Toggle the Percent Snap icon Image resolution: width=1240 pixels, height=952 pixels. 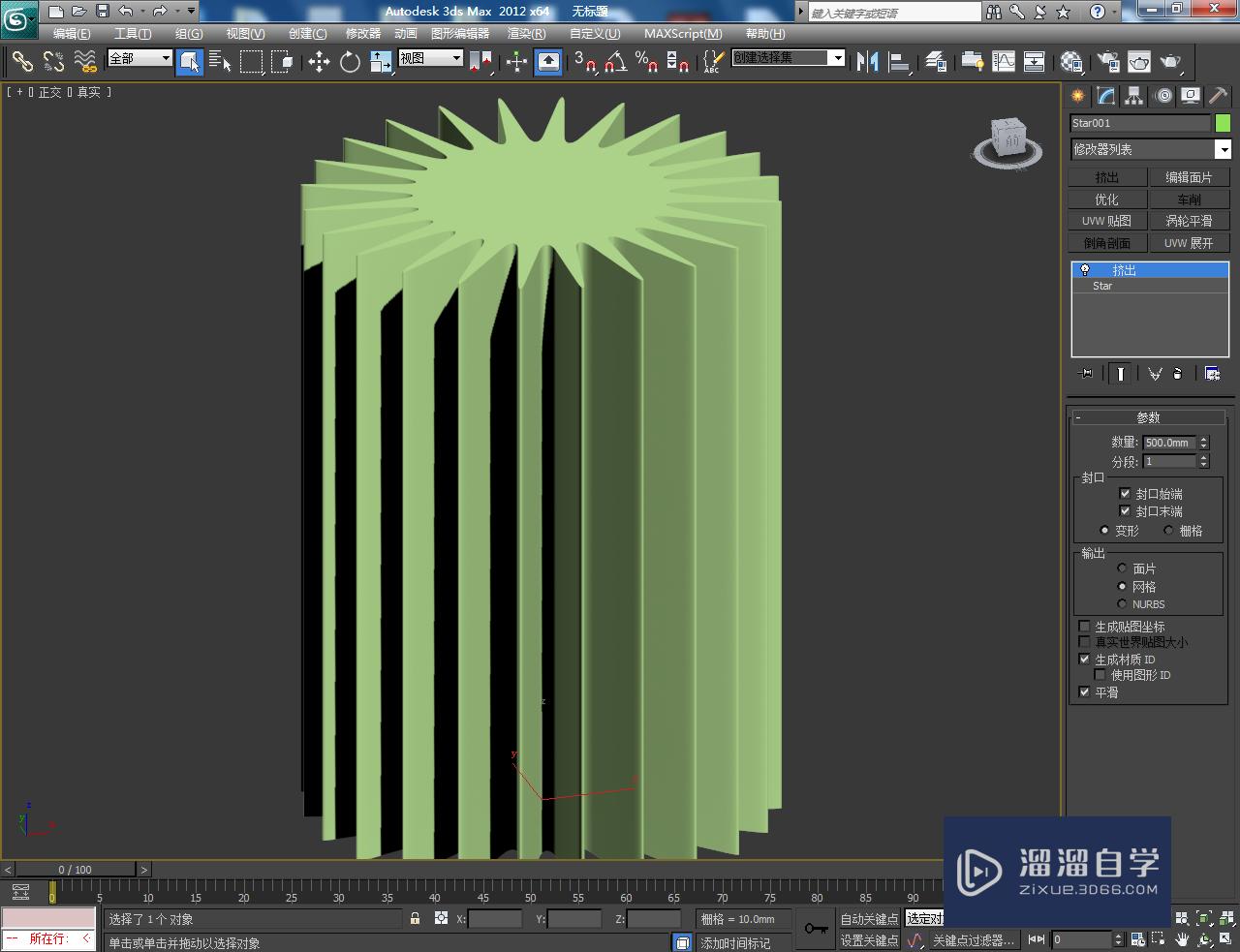[x=647, y=62]
